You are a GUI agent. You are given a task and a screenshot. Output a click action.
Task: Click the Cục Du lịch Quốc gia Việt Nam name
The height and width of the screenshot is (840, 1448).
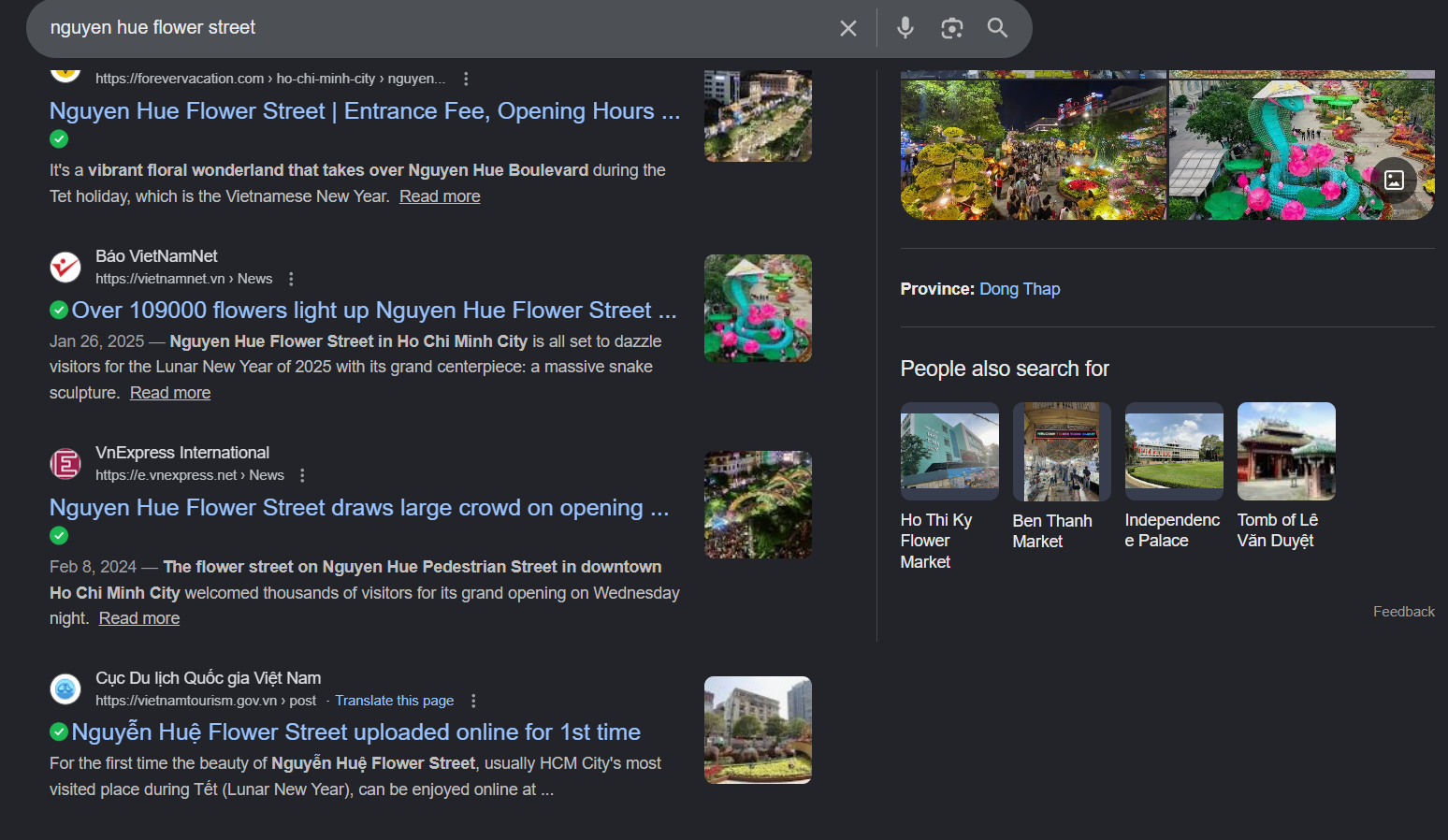[208, 678]
